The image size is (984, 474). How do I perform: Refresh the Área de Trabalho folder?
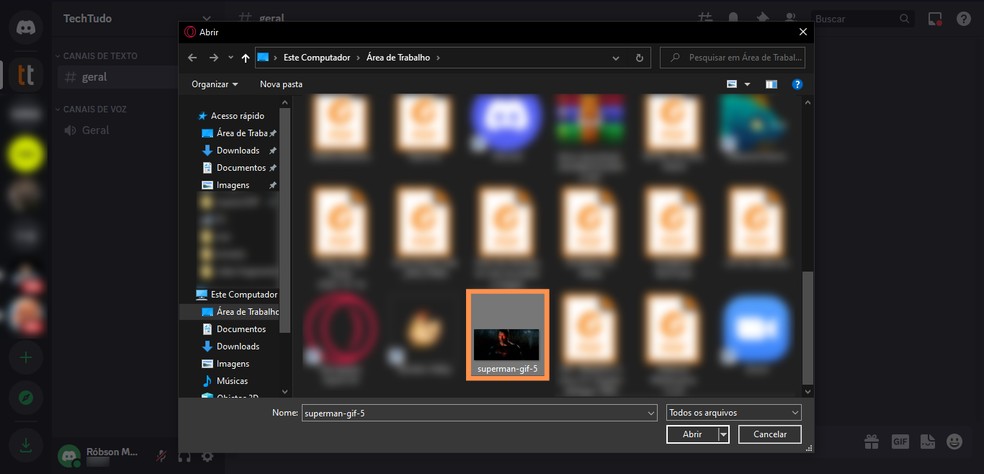639,58
